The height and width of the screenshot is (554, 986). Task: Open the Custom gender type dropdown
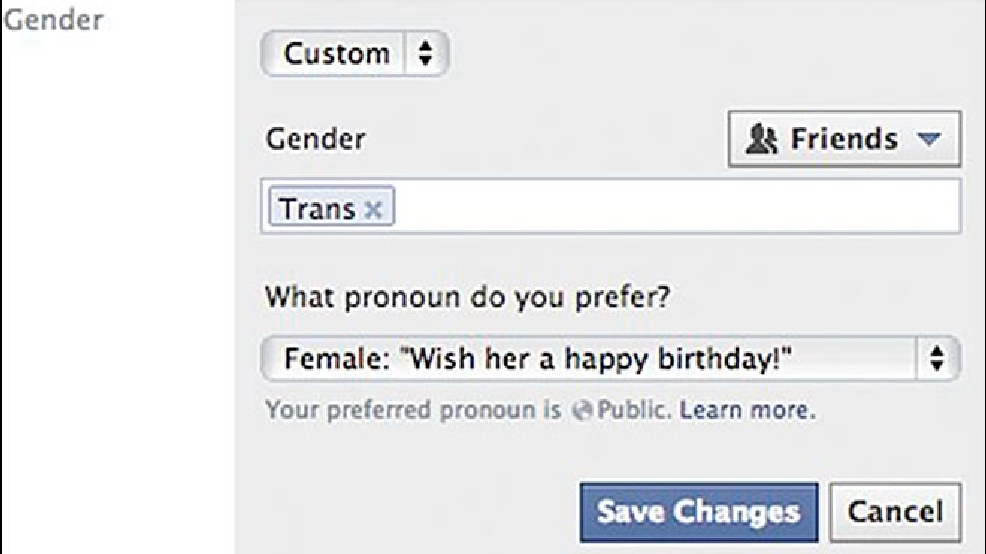(x=355, y=53)
